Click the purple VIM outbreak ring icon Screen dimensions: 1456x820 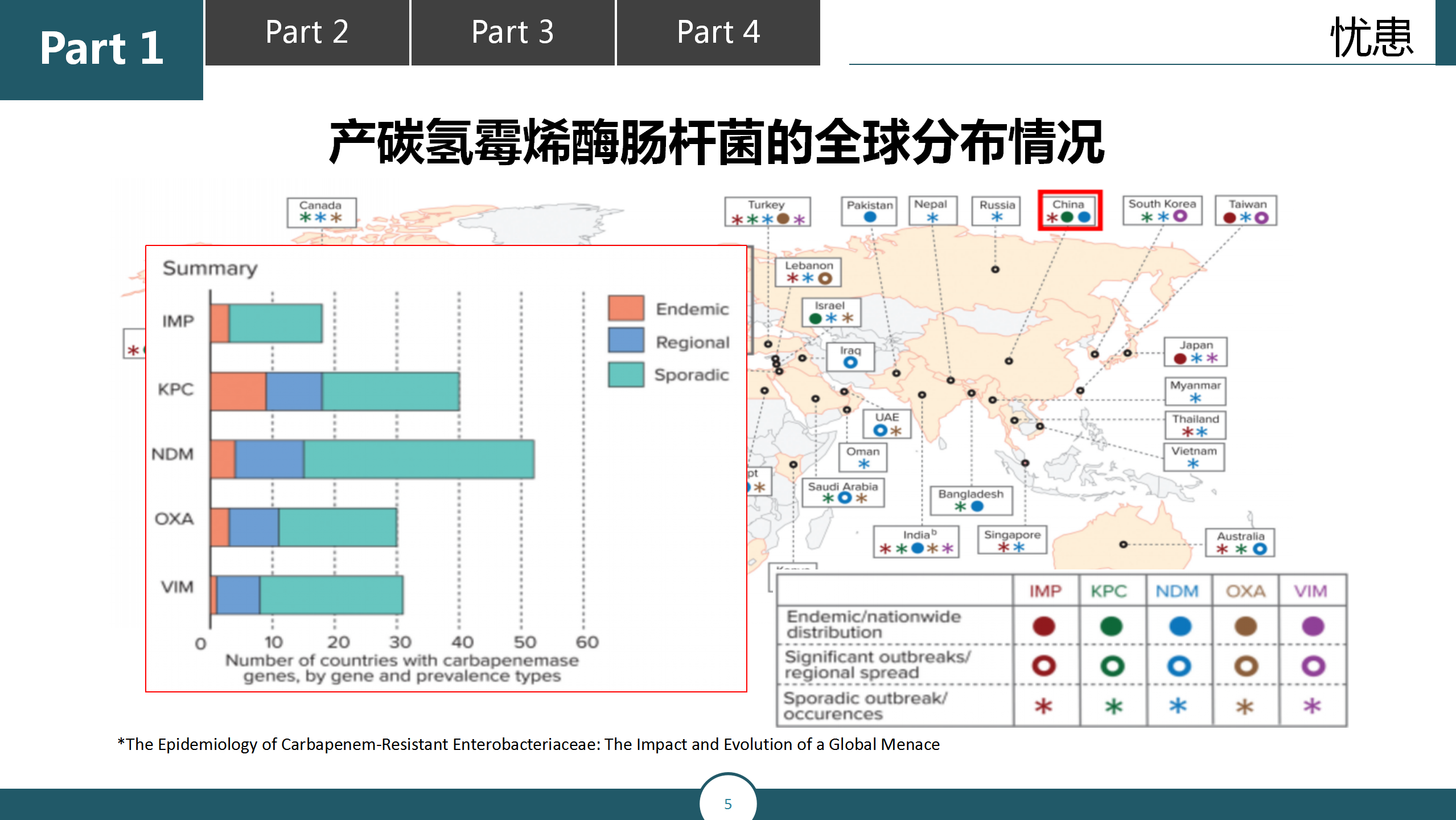pyautogui.click(x=1313, y=666)
